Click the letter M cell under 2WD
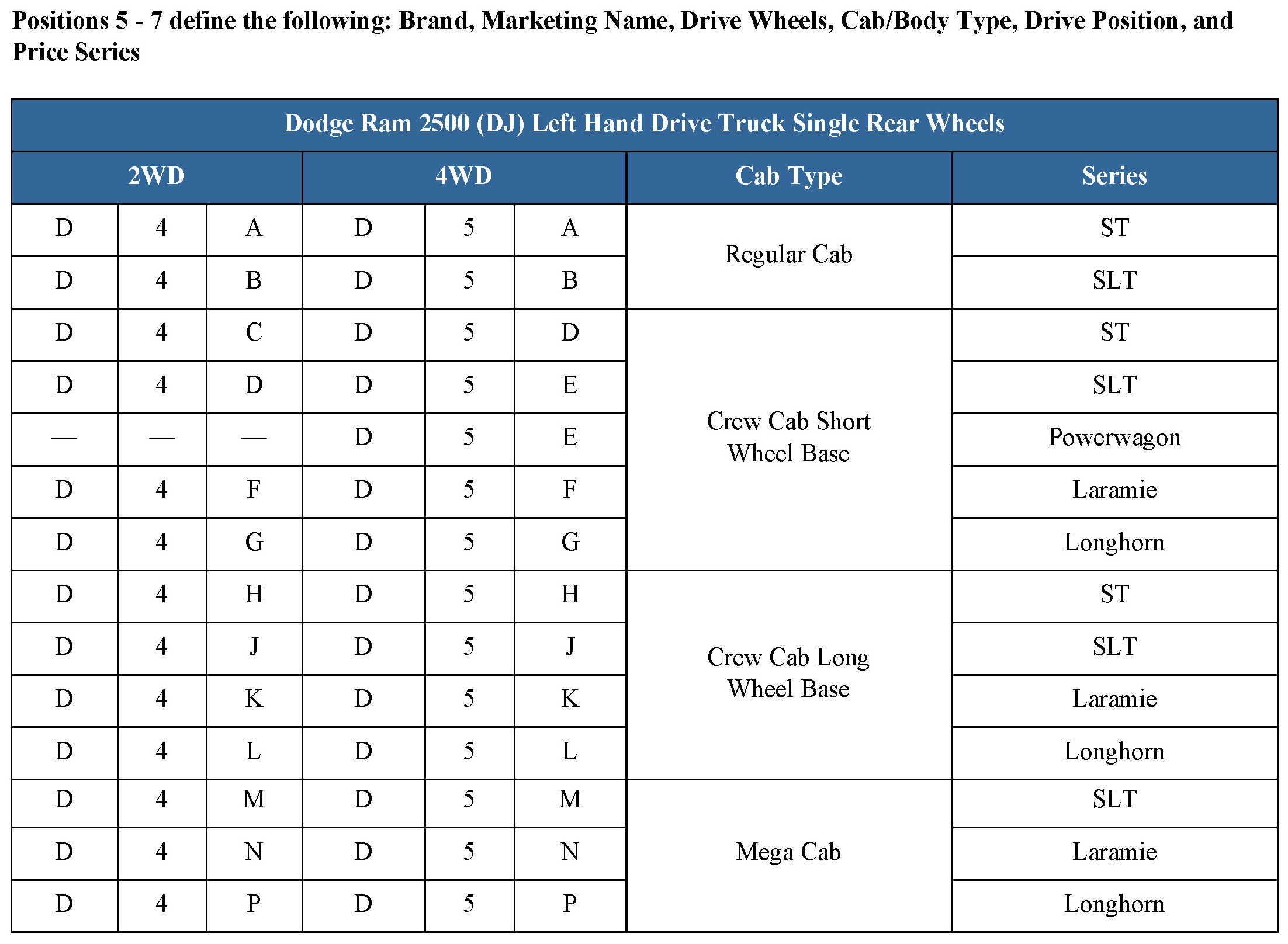The image size is (1288, 944). coord(254,800)
